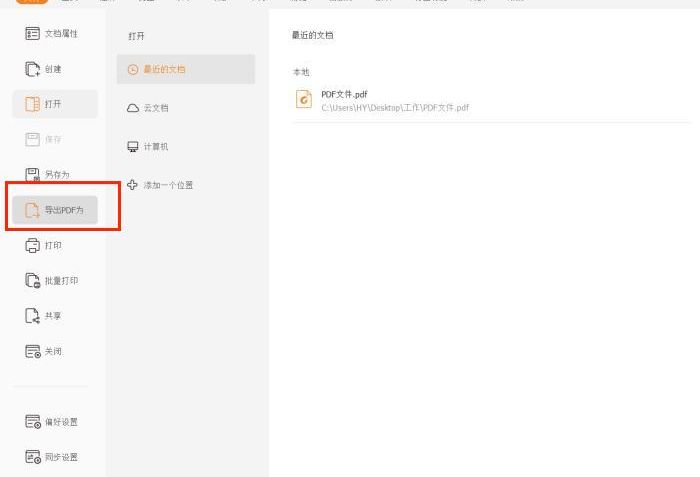
Task: Click the 关闭 close document icon
Action: (x=32, y=352)
